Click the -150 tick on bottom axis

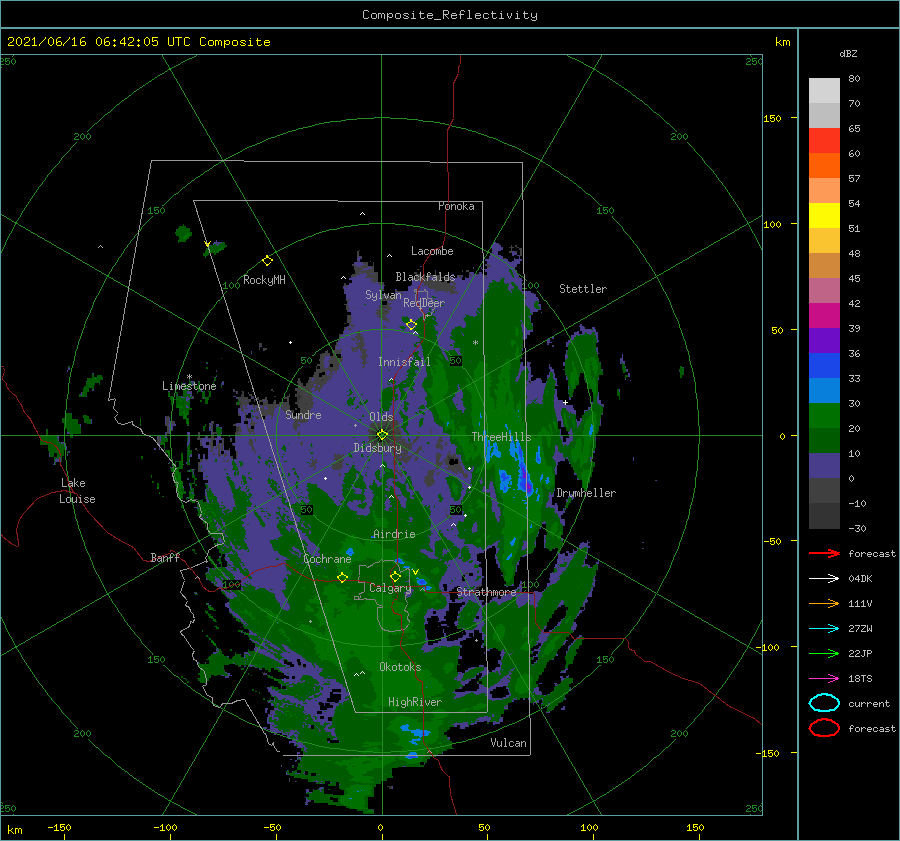click(x=60, y=827)
